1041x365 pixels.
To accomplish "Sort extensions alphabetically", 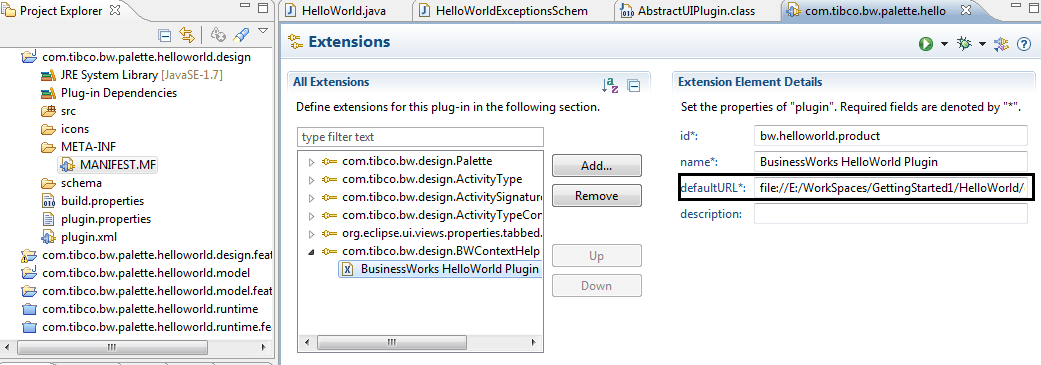I will click(609, 84).
